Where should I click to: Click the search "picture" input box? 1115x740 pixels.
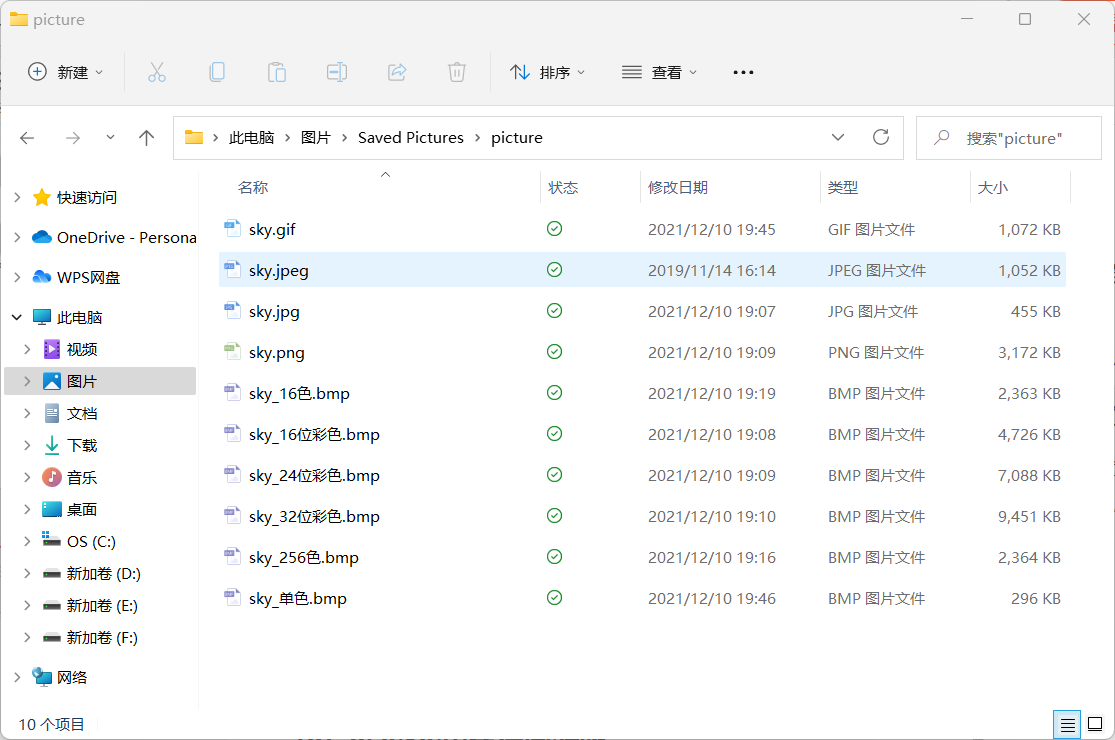pyautogui.click(x=1008, y=138)
